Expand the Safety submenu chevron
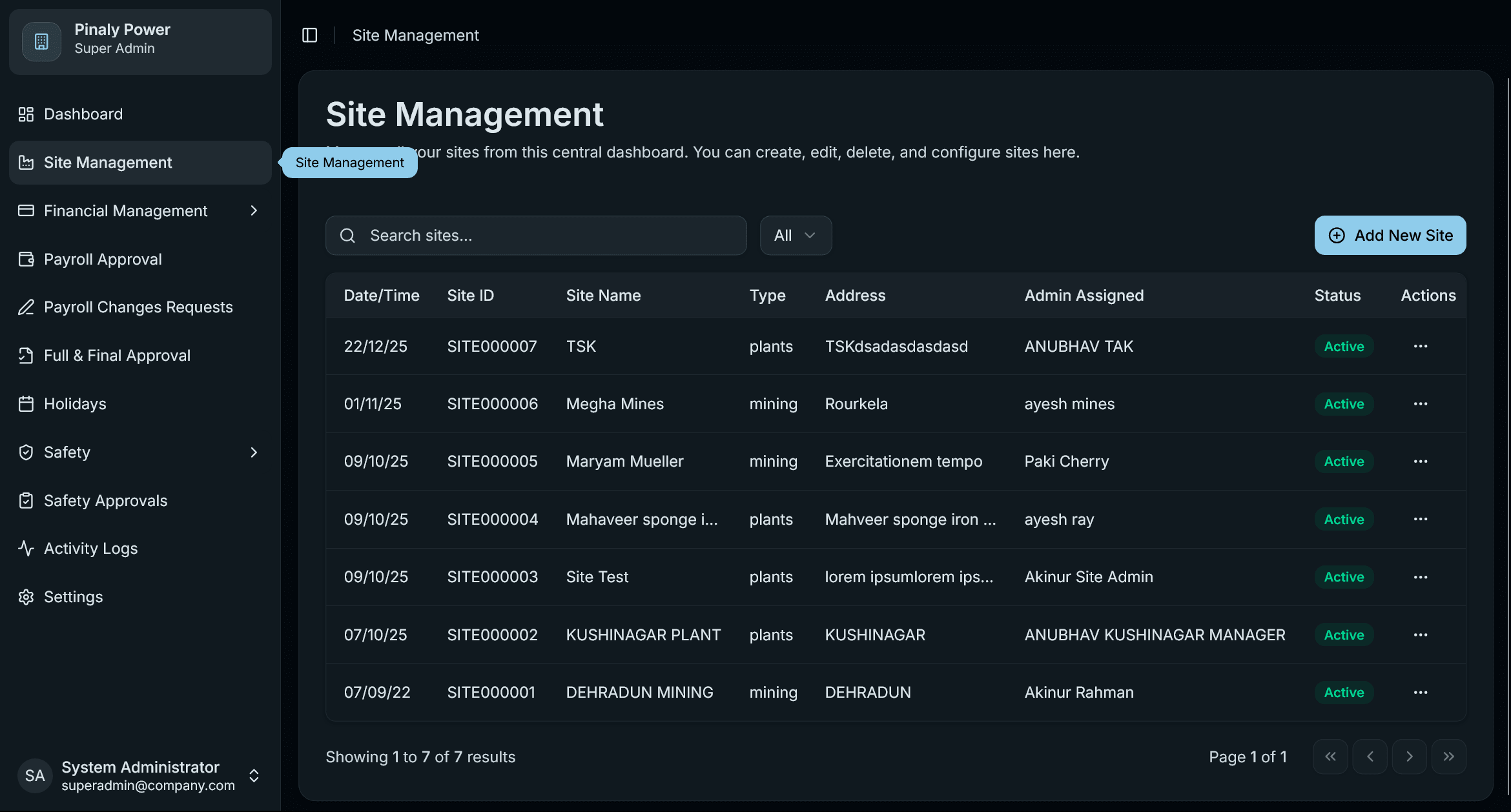Image resolution: width=1511 pixels, height=812 pixels. pyautogui.click(x=254, y=452)
